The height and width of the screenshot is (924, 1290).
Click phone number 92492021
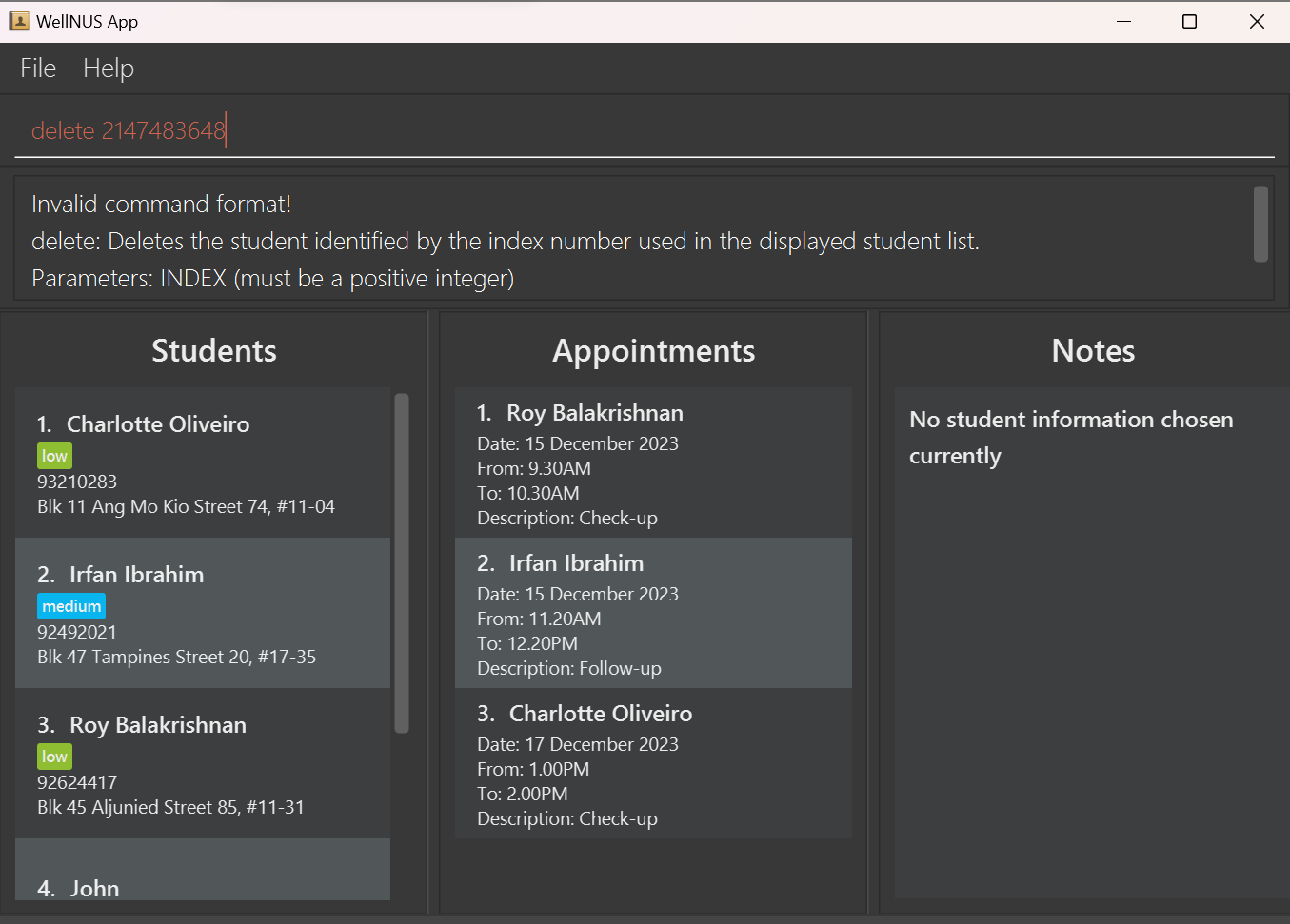(77, 632)
